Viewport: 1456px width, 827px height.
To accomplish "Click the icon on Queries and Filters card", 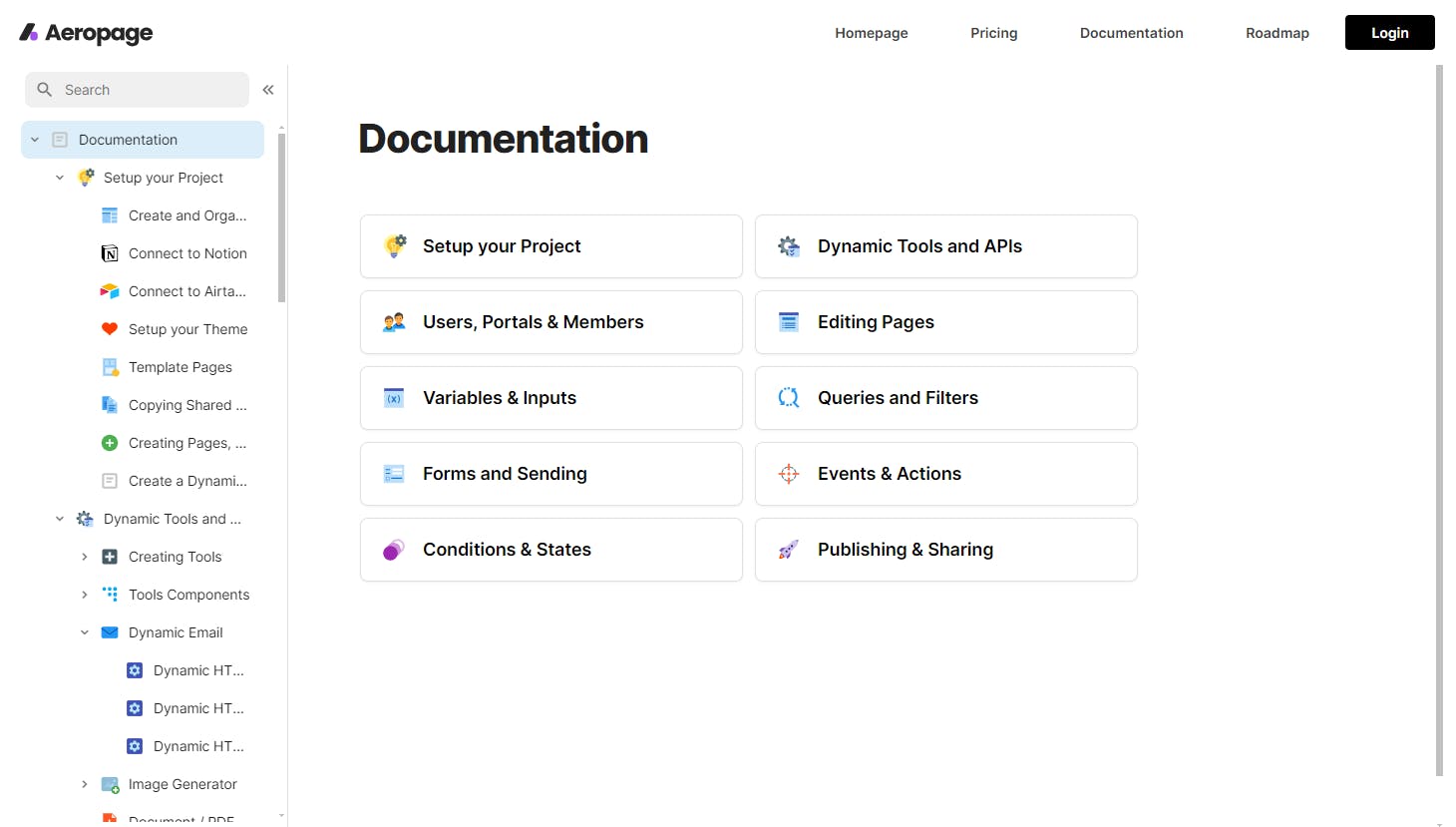I will coord(789,398).
